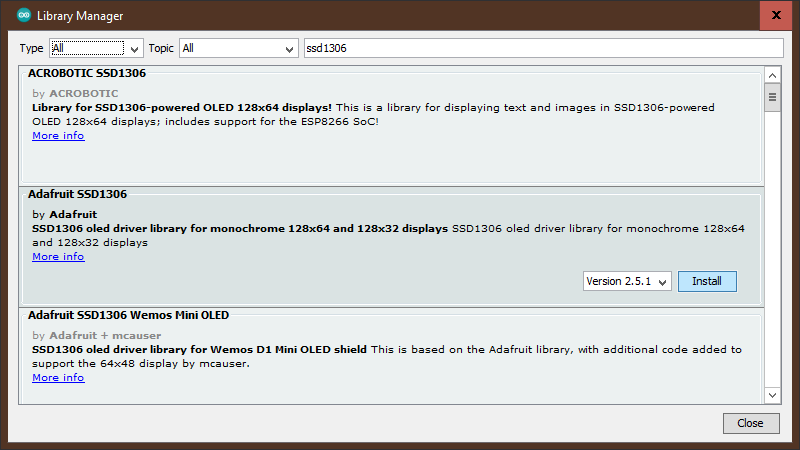Select the Adafruit SSD1306 library title

click(78, 194)
